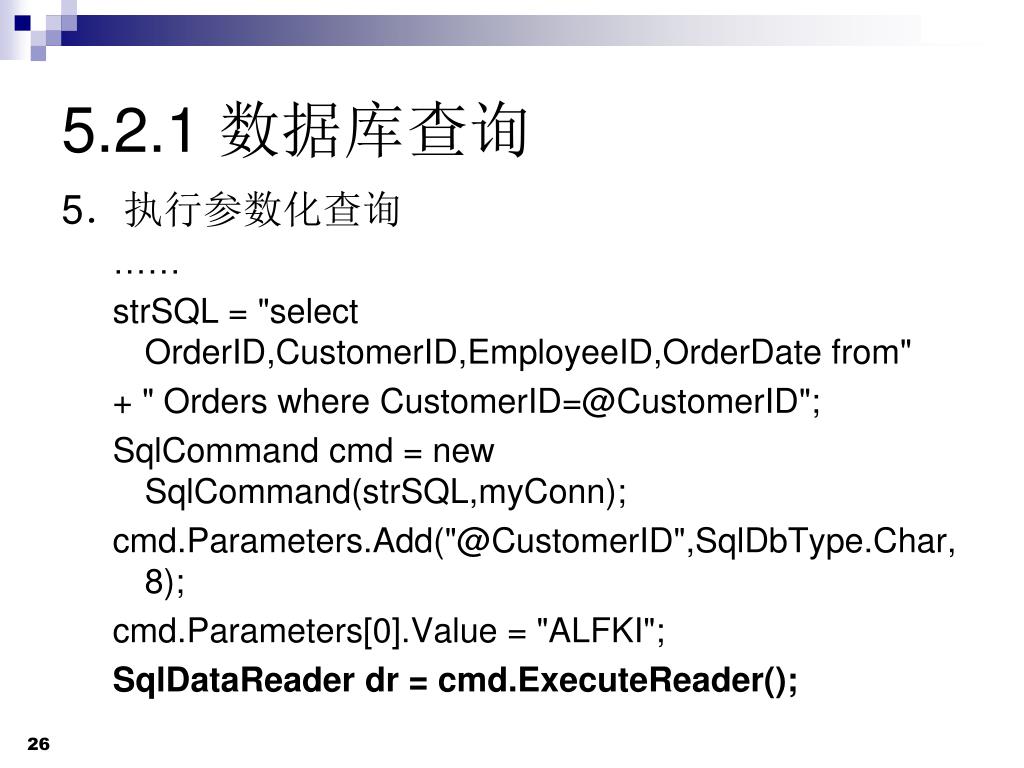
Task: Click the cmd.Parameters.Add line
Action: click(x=534, y=542)
